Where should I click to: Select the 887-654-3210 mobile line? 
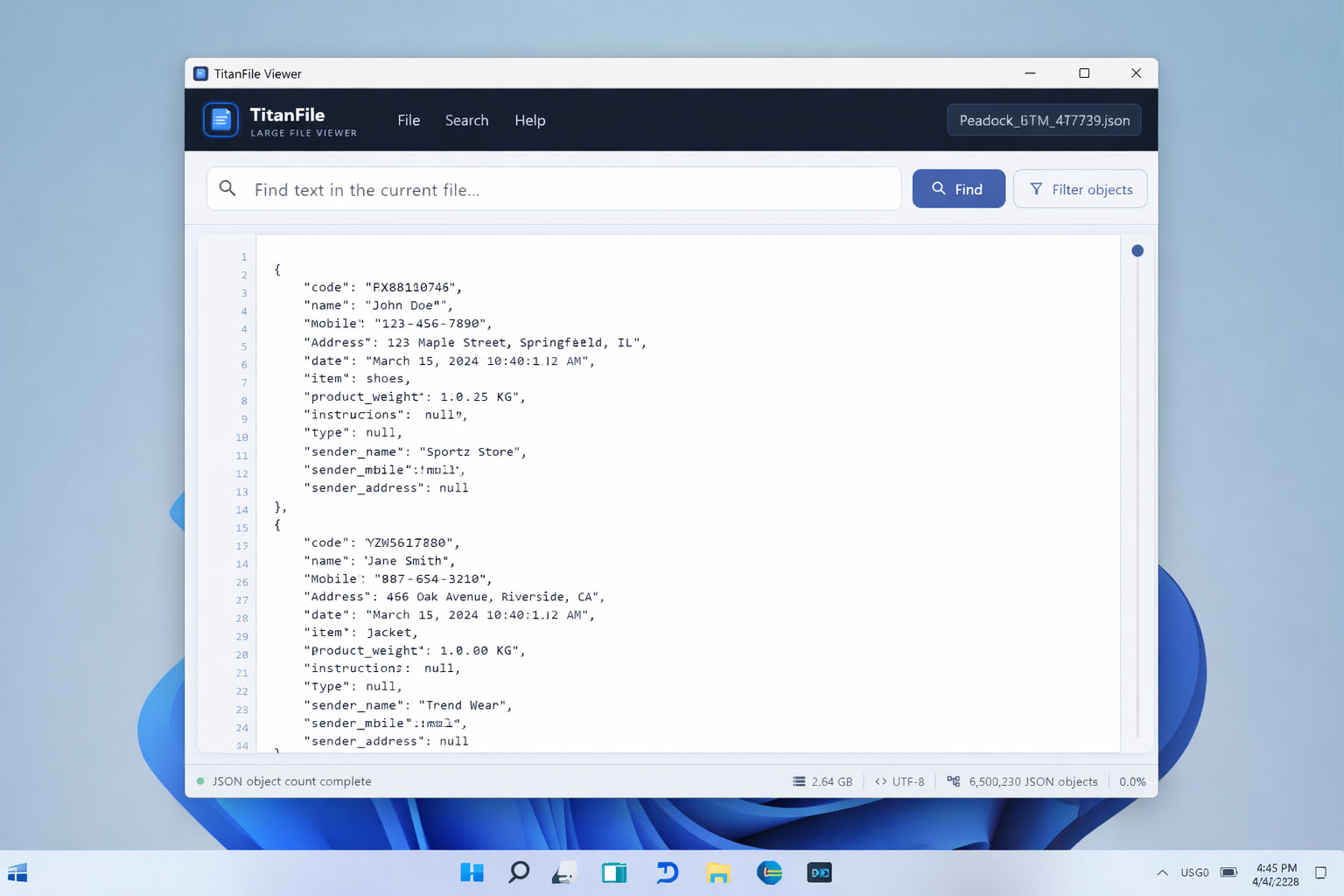(x=397, y=579)
